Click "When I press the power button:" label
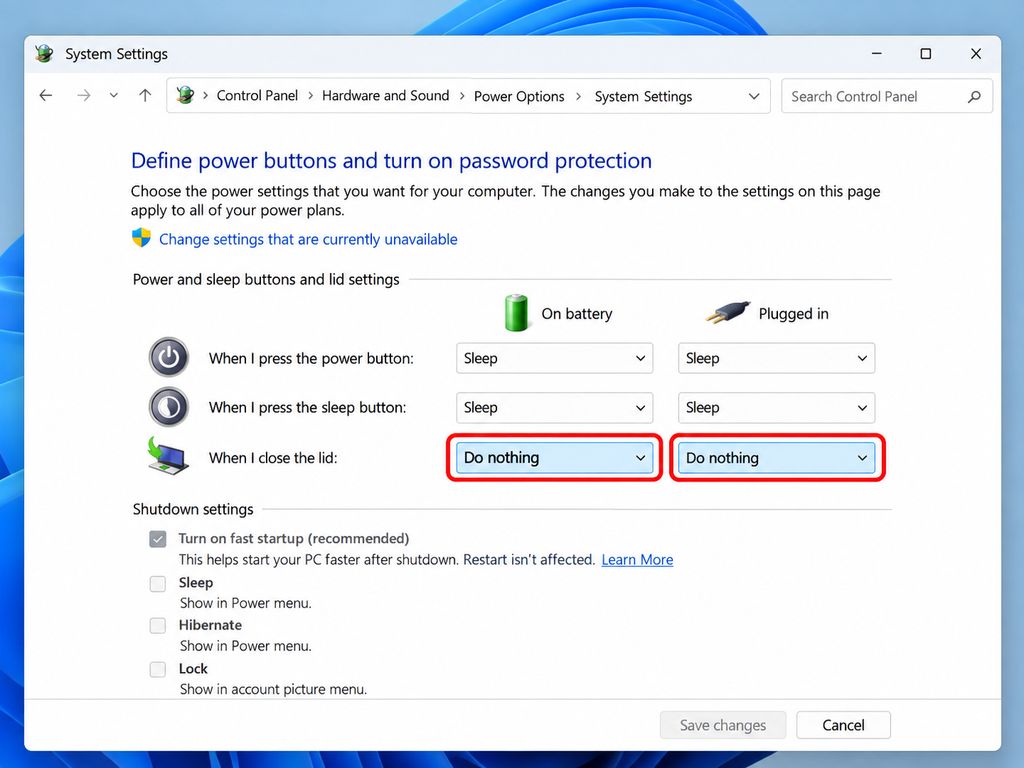 coord(311,359)
